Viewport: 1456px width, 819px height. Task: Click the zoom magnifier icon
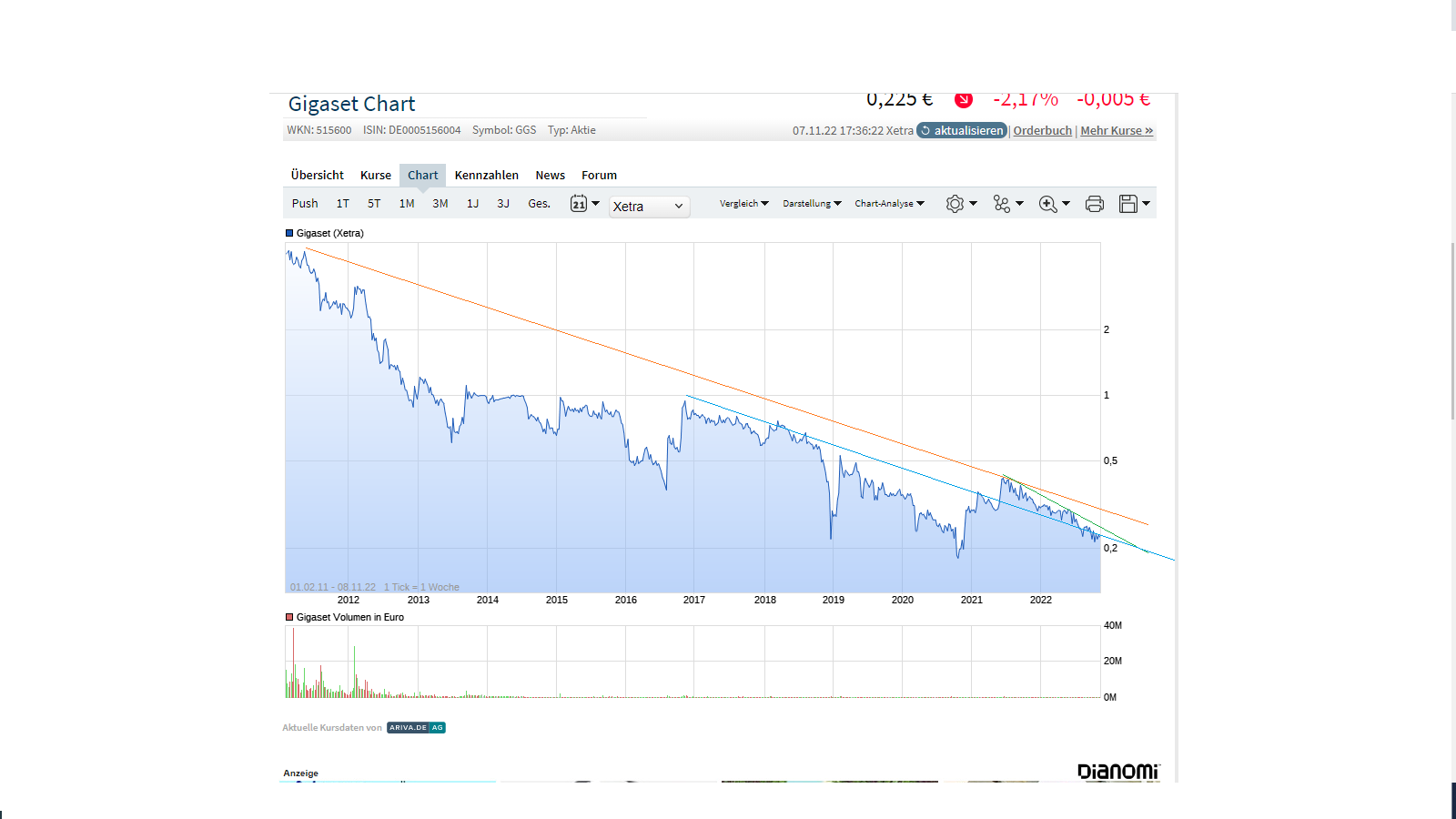pyautogui.click(x=1048, y=204)
